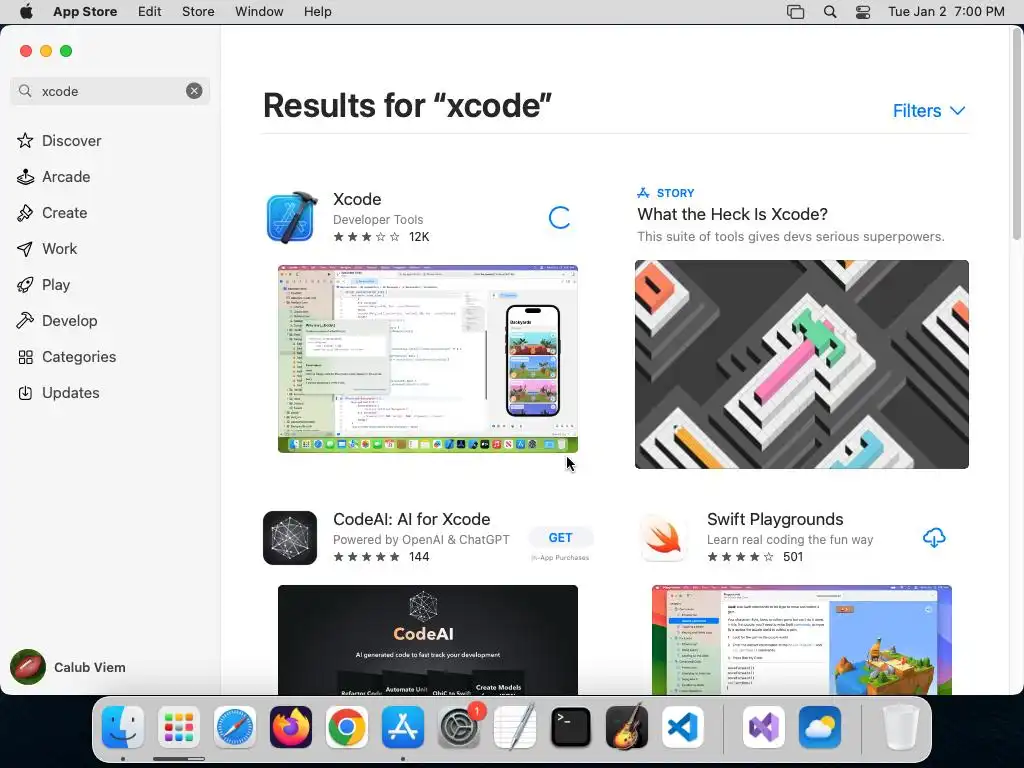Open the CodeAI preview screenshot
The height and width of the screenshot is (768, 1024).
click(428, 640)
